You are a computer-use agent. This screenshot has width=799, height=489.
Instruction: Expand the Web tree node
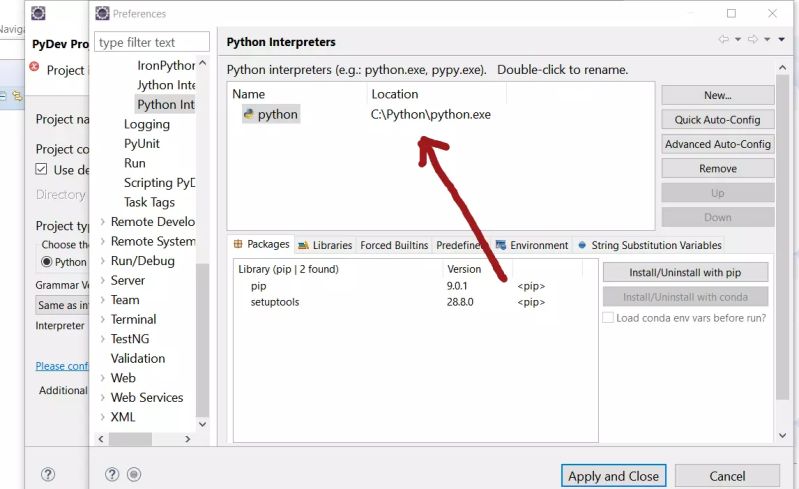coord(102,378)
